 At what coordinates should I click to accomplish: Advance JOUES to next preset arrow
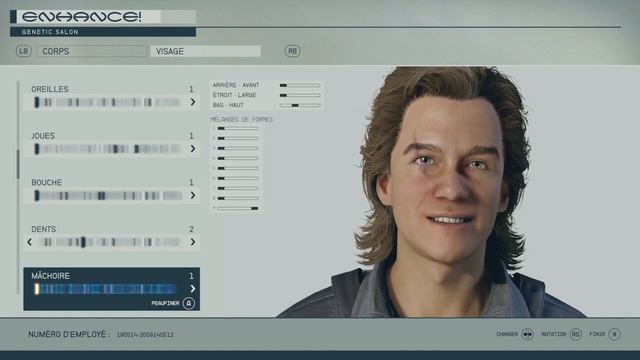click(193, 149)
